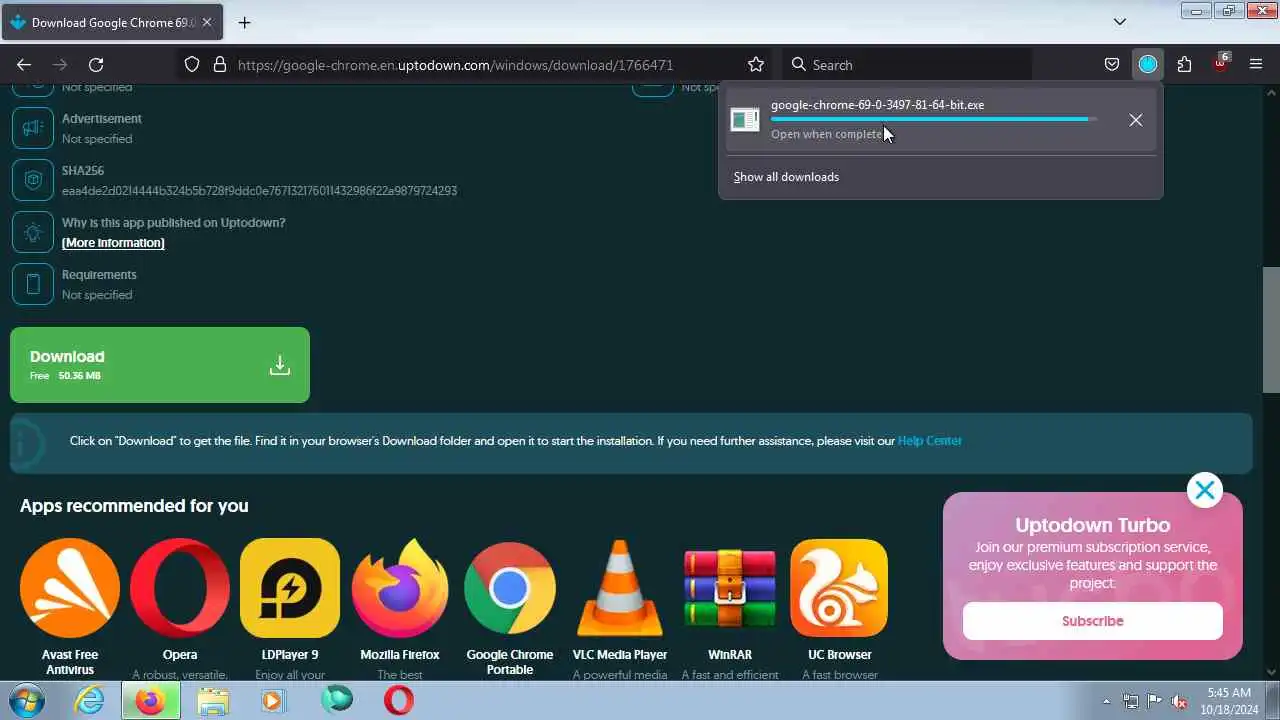Open Google Chrome Portable app icon
Screen dimensions: 1280x720
click(x=510, y=588)
